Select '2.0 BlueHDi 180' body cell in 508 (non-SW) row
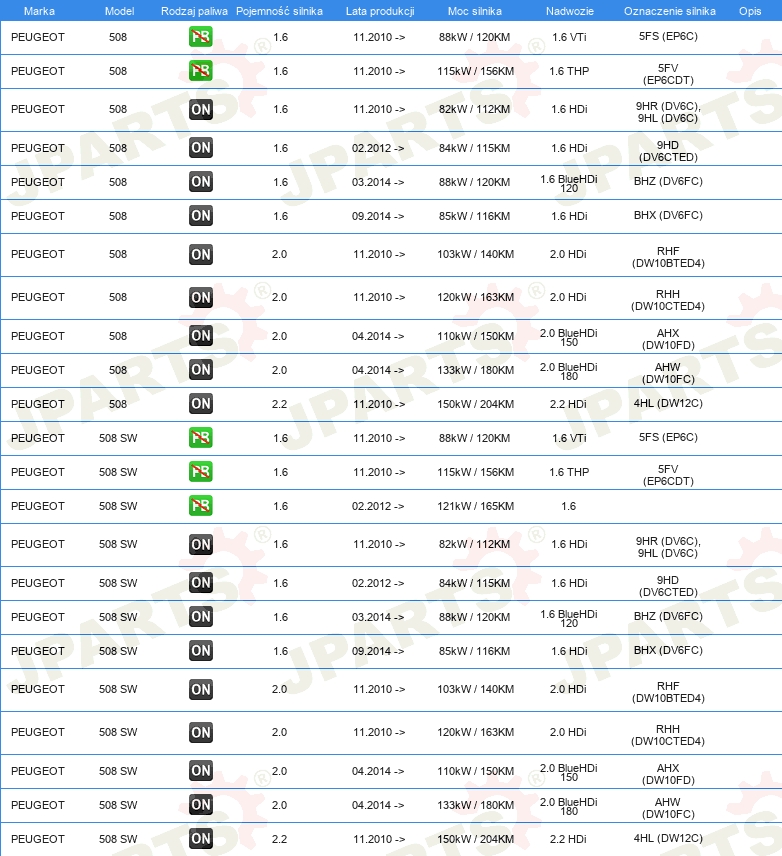This screenshot has height=856, width=782. (568, 371)
